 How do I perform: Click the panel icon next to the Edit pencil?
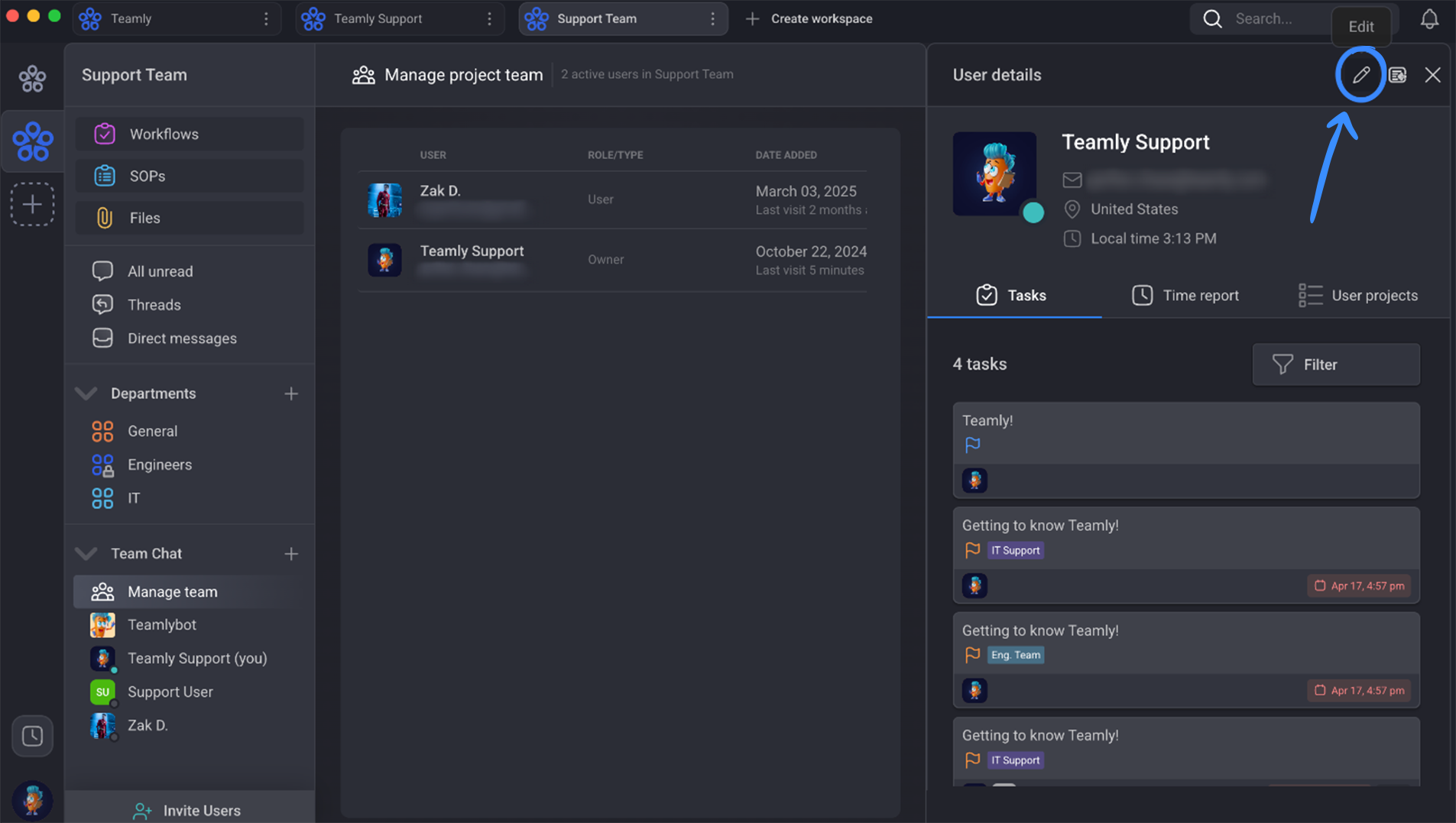pos(1397,75)
